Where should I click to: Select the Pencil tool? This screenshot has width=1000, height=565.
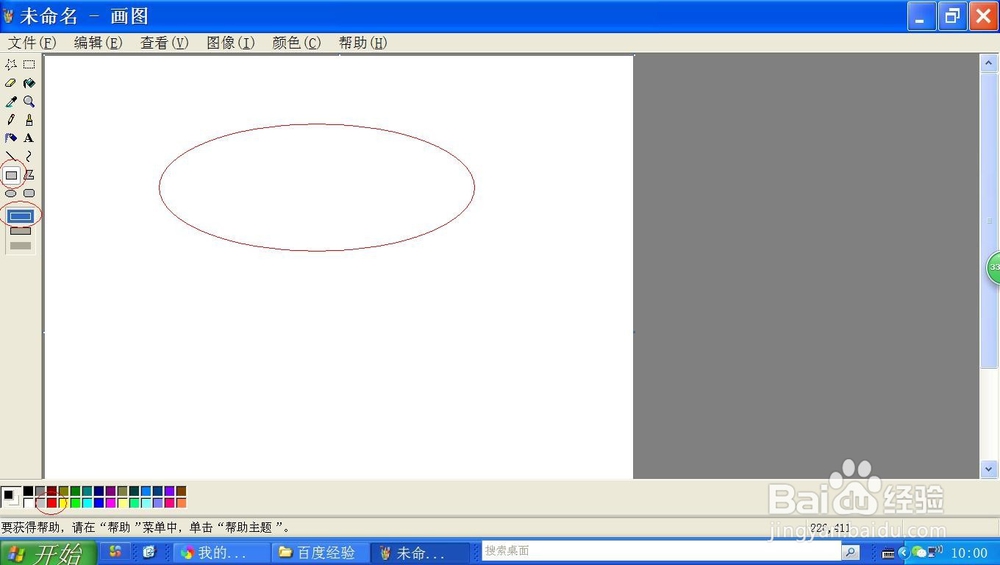[x=11, y=120]
